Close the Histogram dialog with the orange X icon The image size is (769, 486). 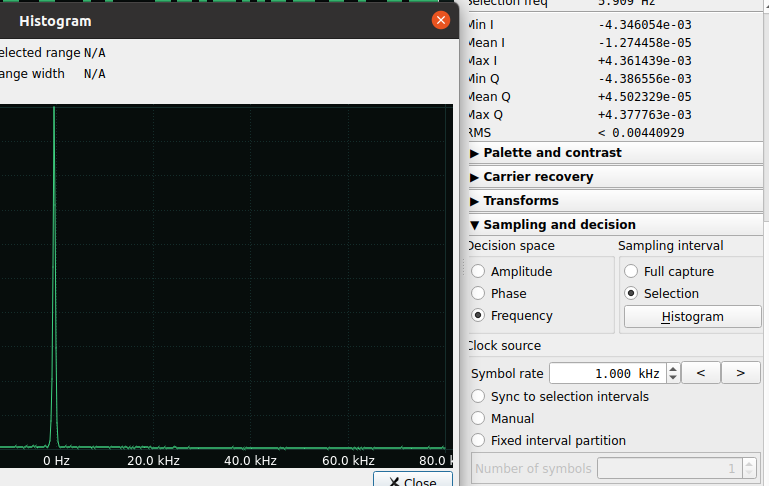tap(440, 20)
